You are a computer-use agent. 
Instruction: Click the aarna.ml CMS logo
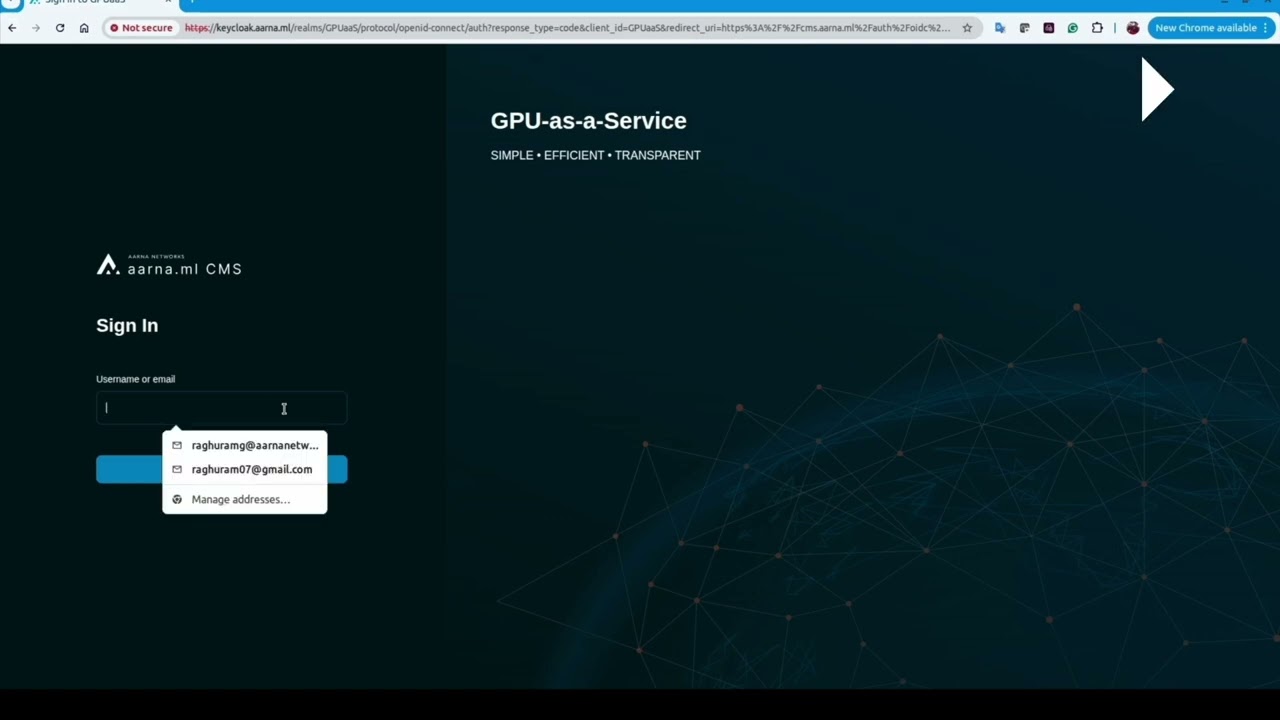tap(169, 265)
